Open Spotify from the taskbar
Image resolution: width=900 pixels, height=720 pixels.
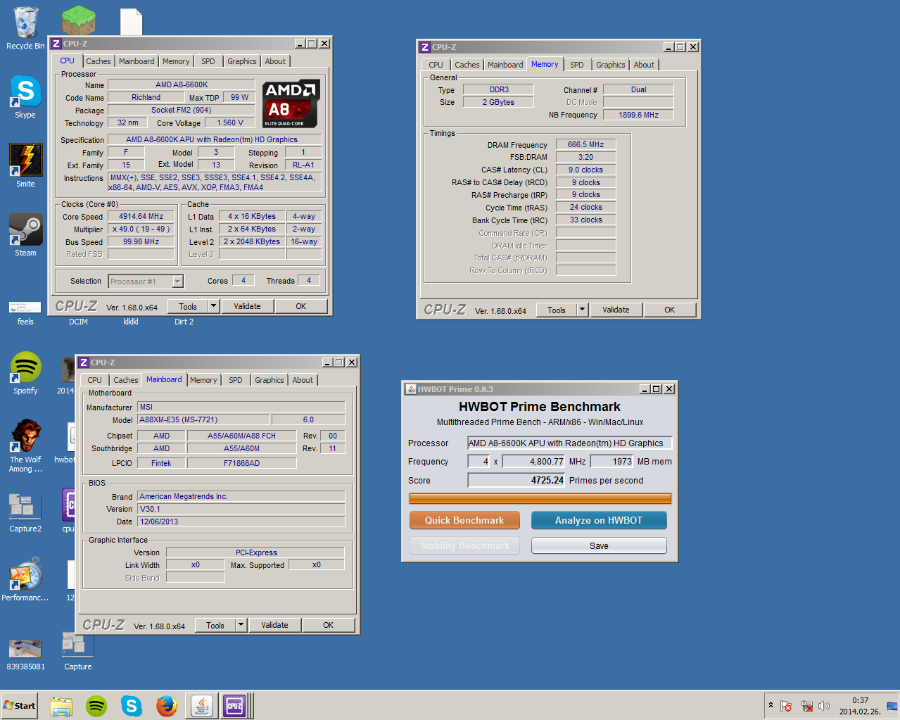point(96,706)
